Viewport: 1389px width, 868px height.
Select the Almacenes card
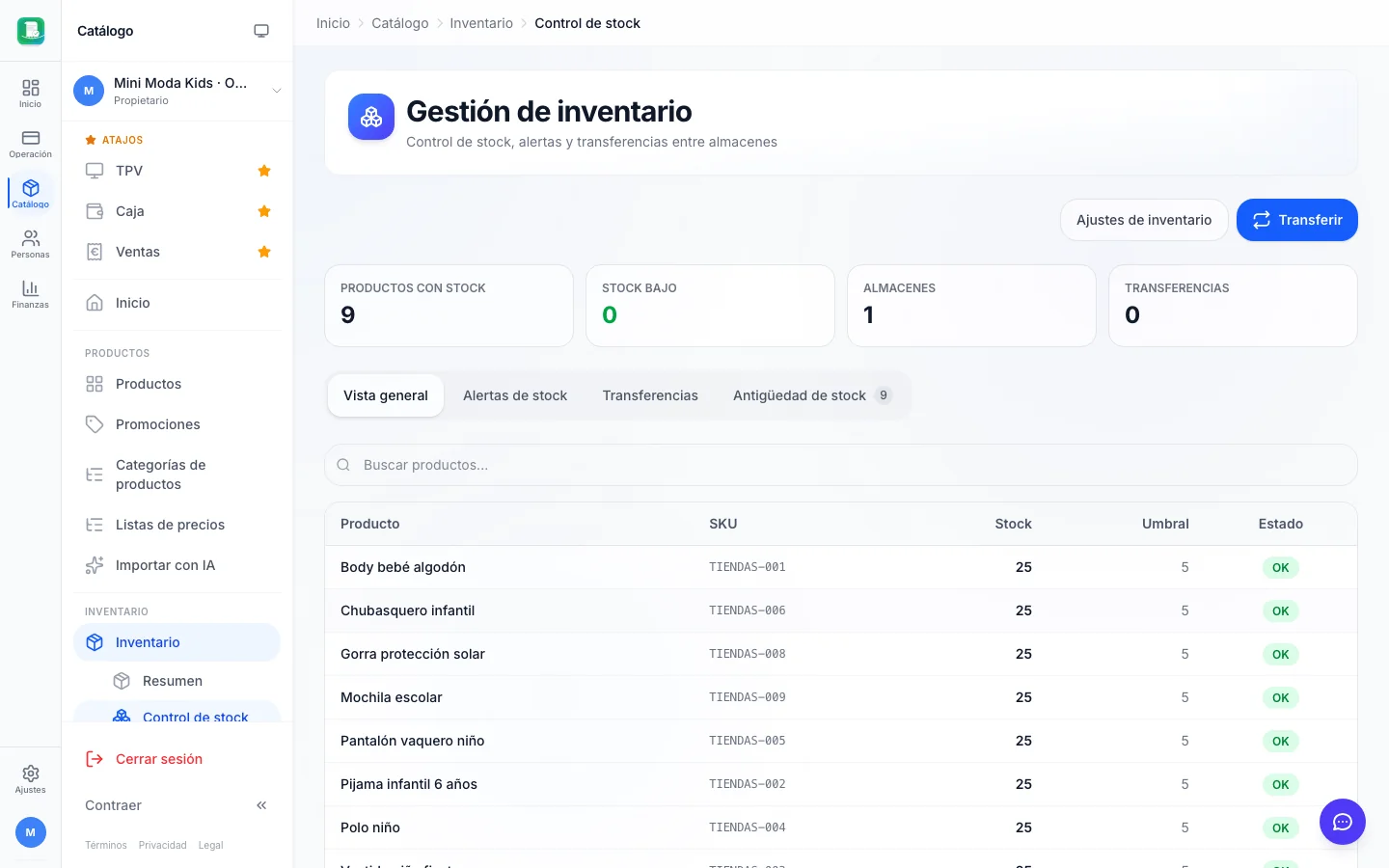click(971, 306)
